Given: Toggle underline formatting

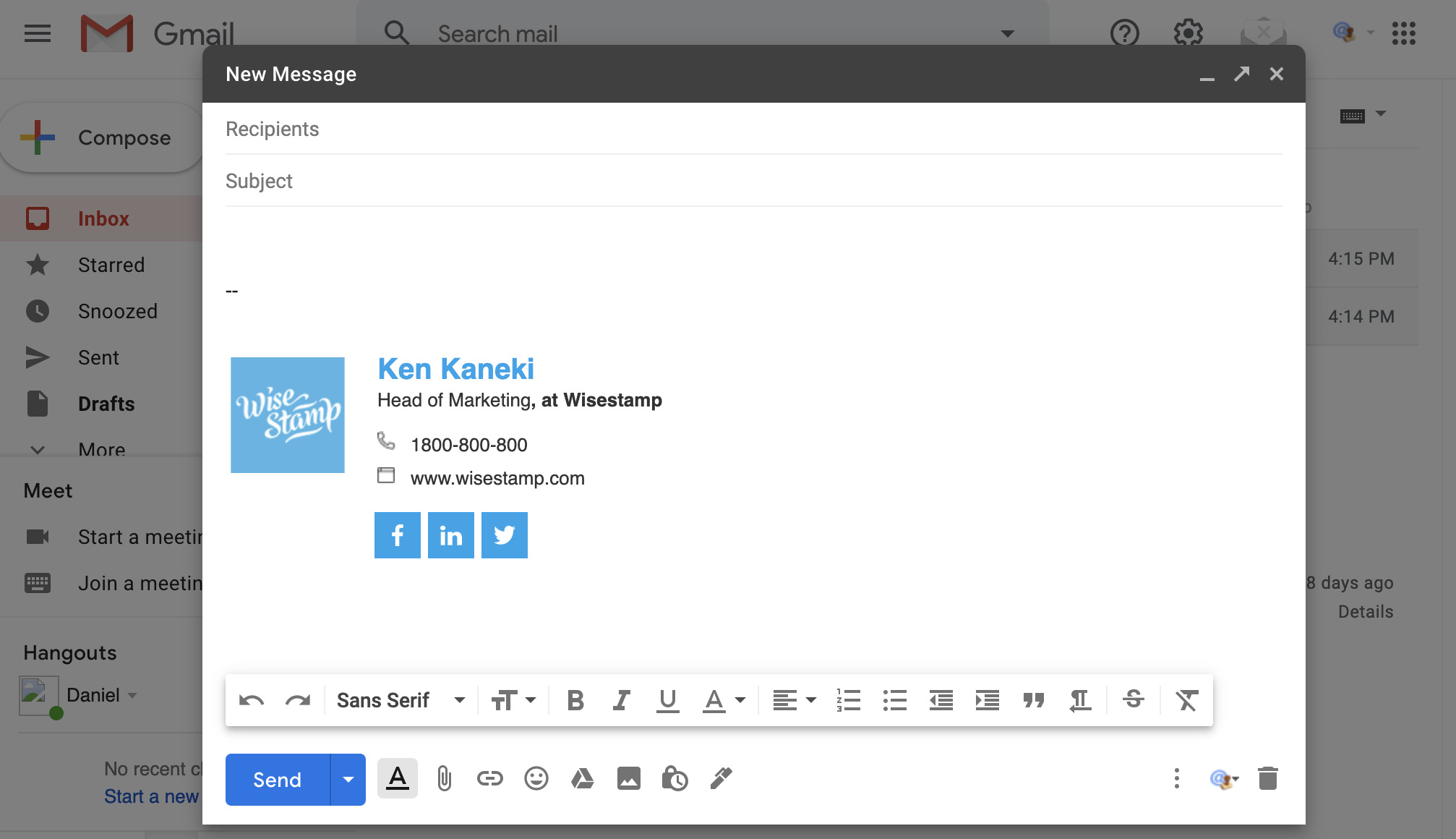Looking at the screenshot, I should pos(667,699).
